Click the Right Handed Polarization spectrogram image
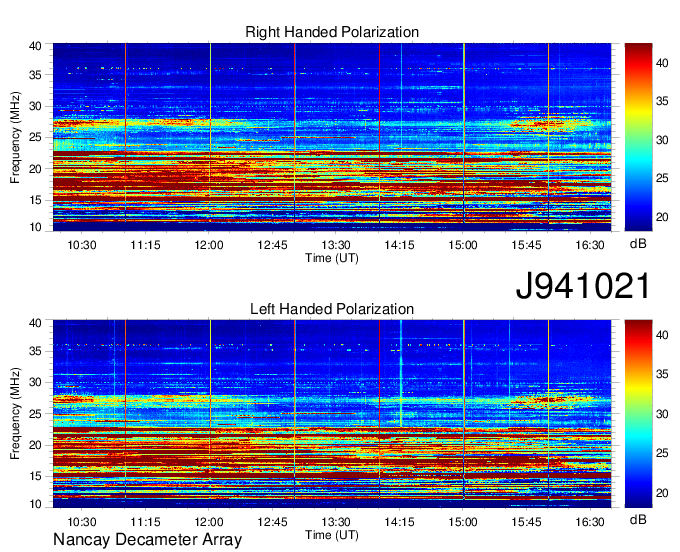This screenshot has height=552, width=680. point(332,137)
